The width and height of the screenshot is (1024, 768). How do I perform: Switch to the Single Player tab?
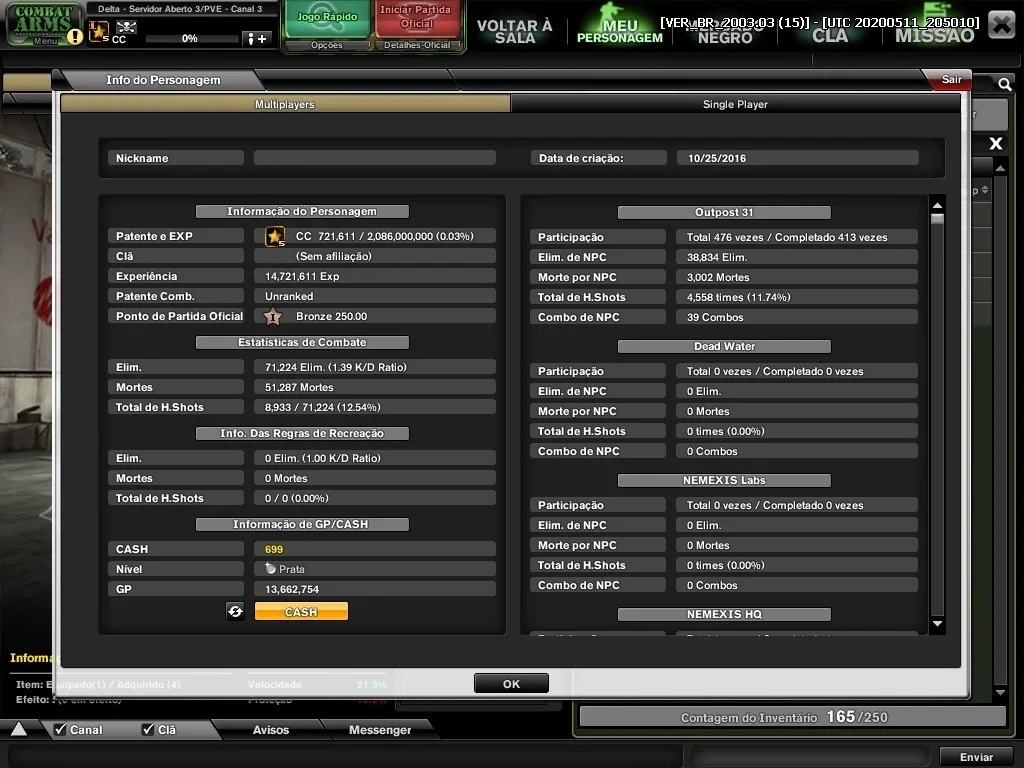pyautogui.click(x=735, y=104)
